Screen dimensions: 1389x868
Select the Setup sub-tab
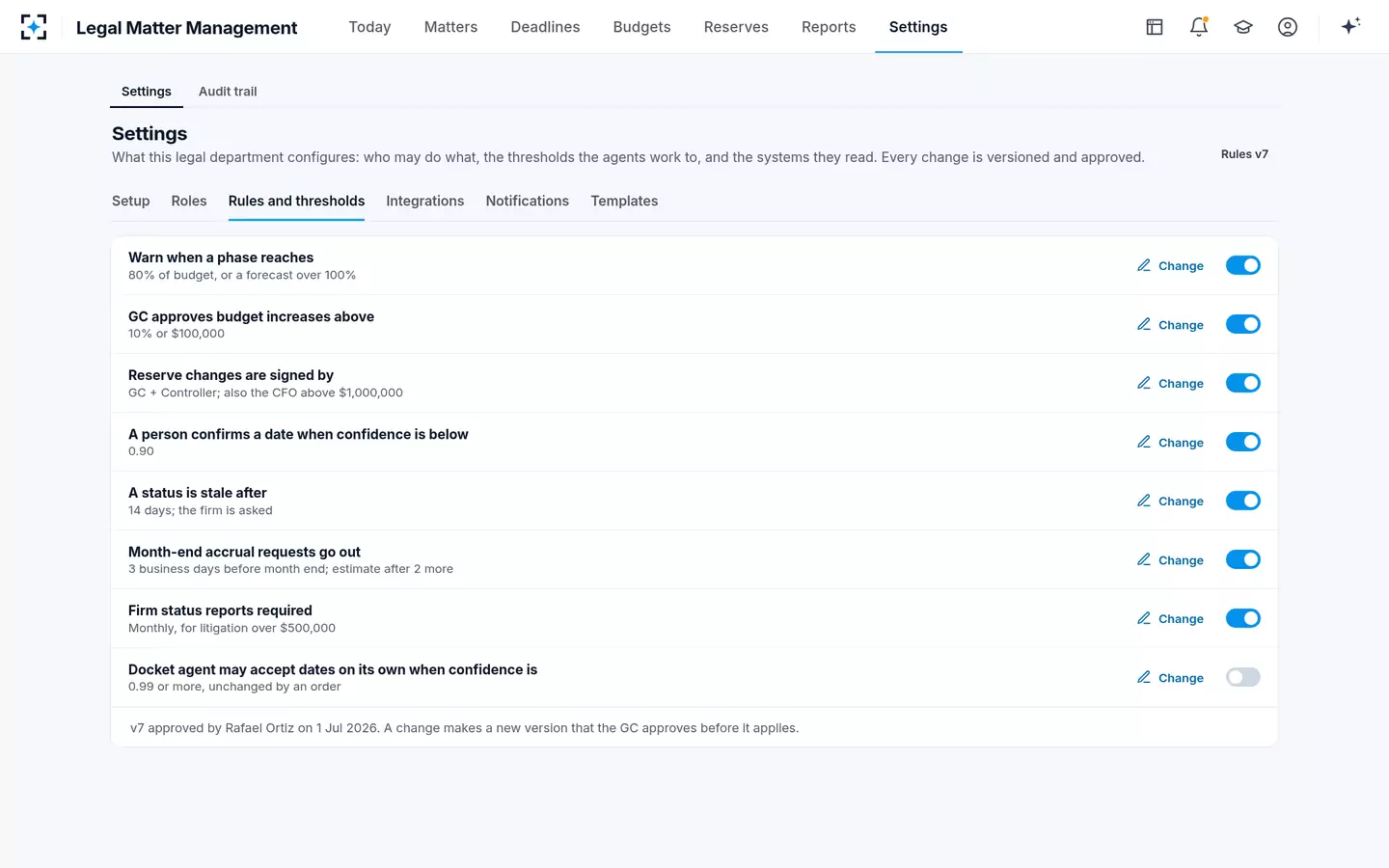pyautogui.click(x=131, y=201)
